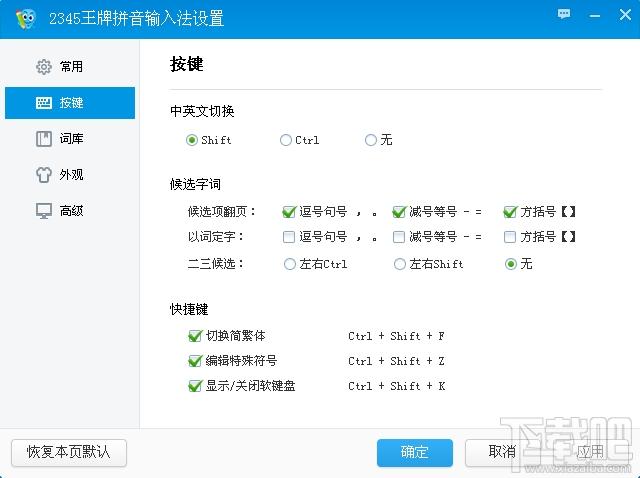This screenshot has width=640, height=478.
Task: Go to the 外观 tab
Action: 70,175
